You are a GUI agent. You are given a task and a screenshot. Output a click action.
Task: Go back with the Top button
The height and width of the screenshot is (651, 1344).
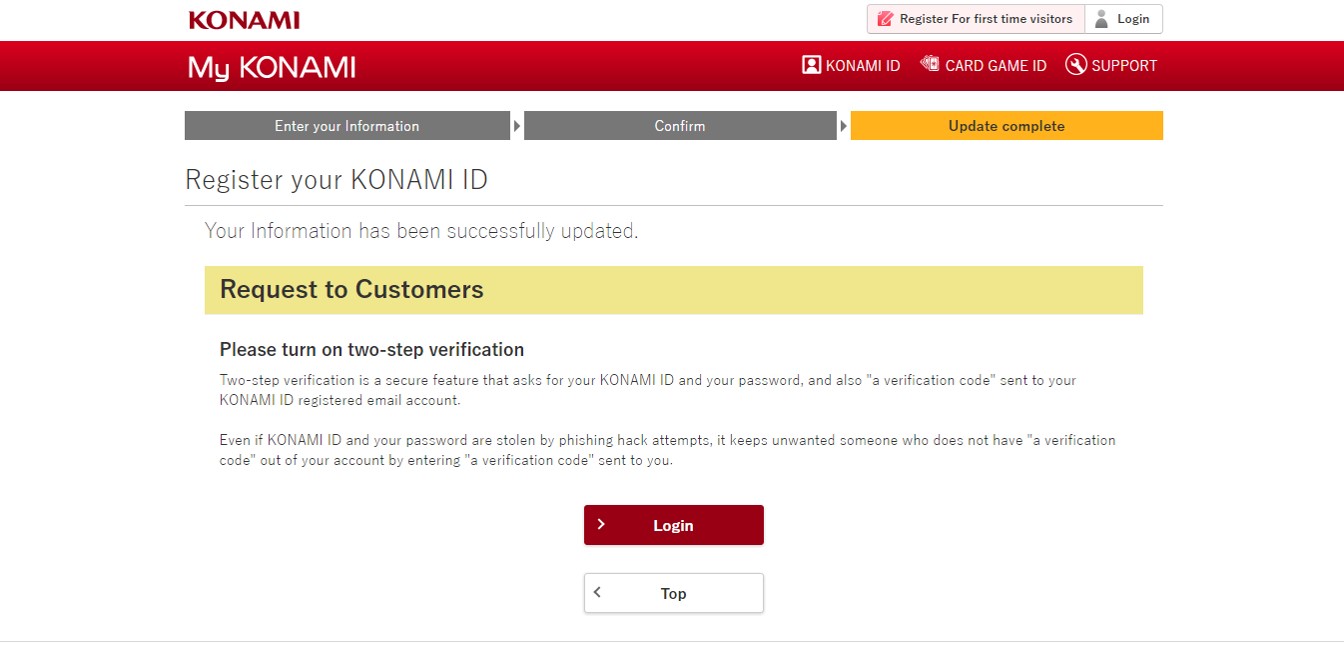(x=673, y=593)
